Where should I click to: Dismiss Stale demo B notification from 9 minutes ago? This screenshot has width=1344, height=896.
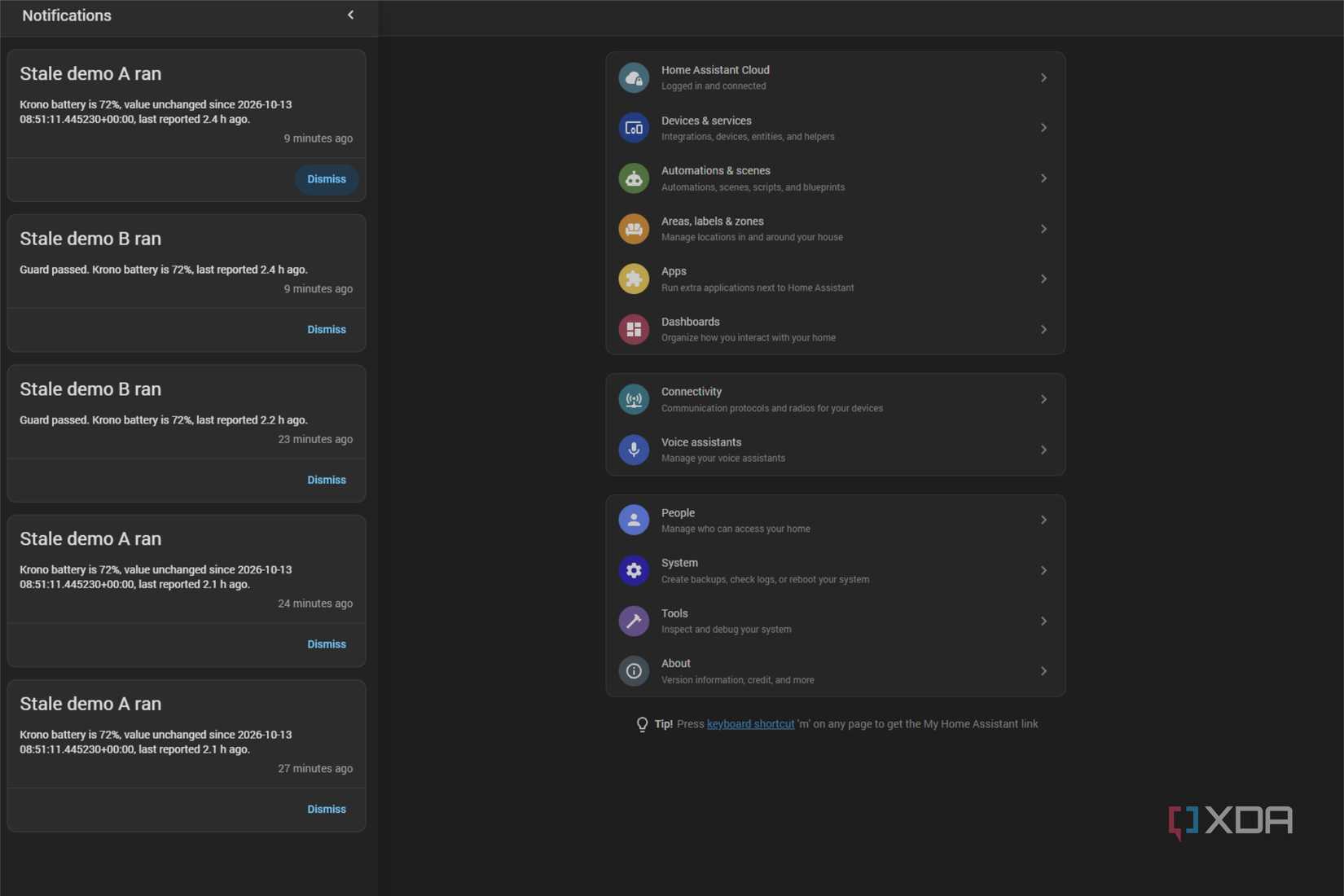click(327, 330)
